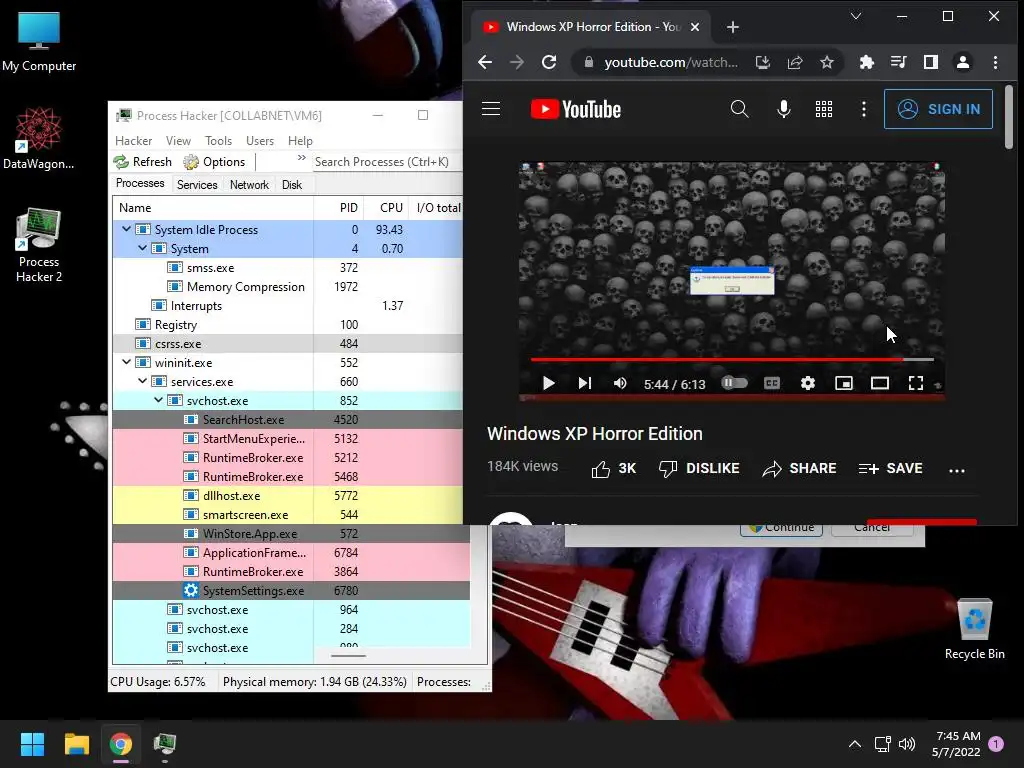
Task: Skip to next video in YouTube player
Action: (585, 383)
